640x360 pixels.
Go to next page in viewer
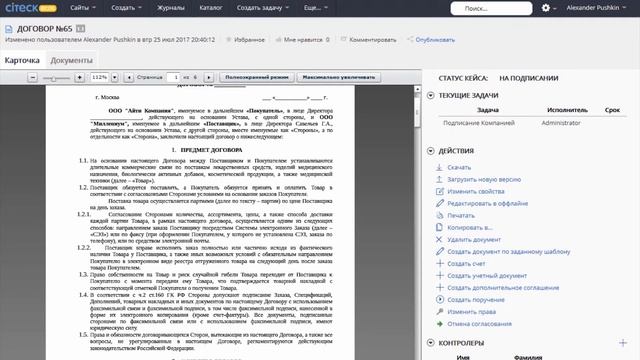(x=209, y=78)
